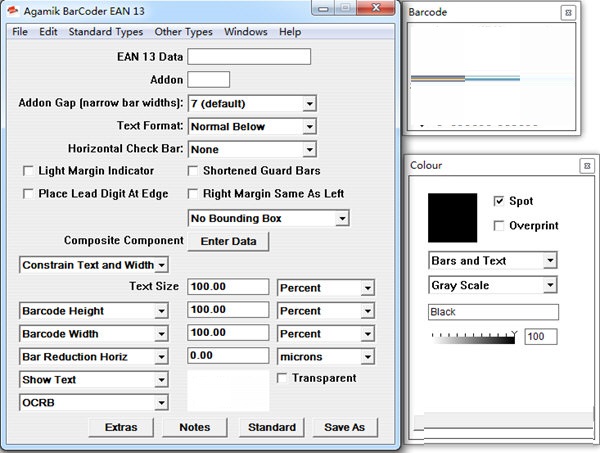Close the Agamik BarCoder window
This screenshot has height=453, width=600.
pyautogui.click(x=376, y=8)
